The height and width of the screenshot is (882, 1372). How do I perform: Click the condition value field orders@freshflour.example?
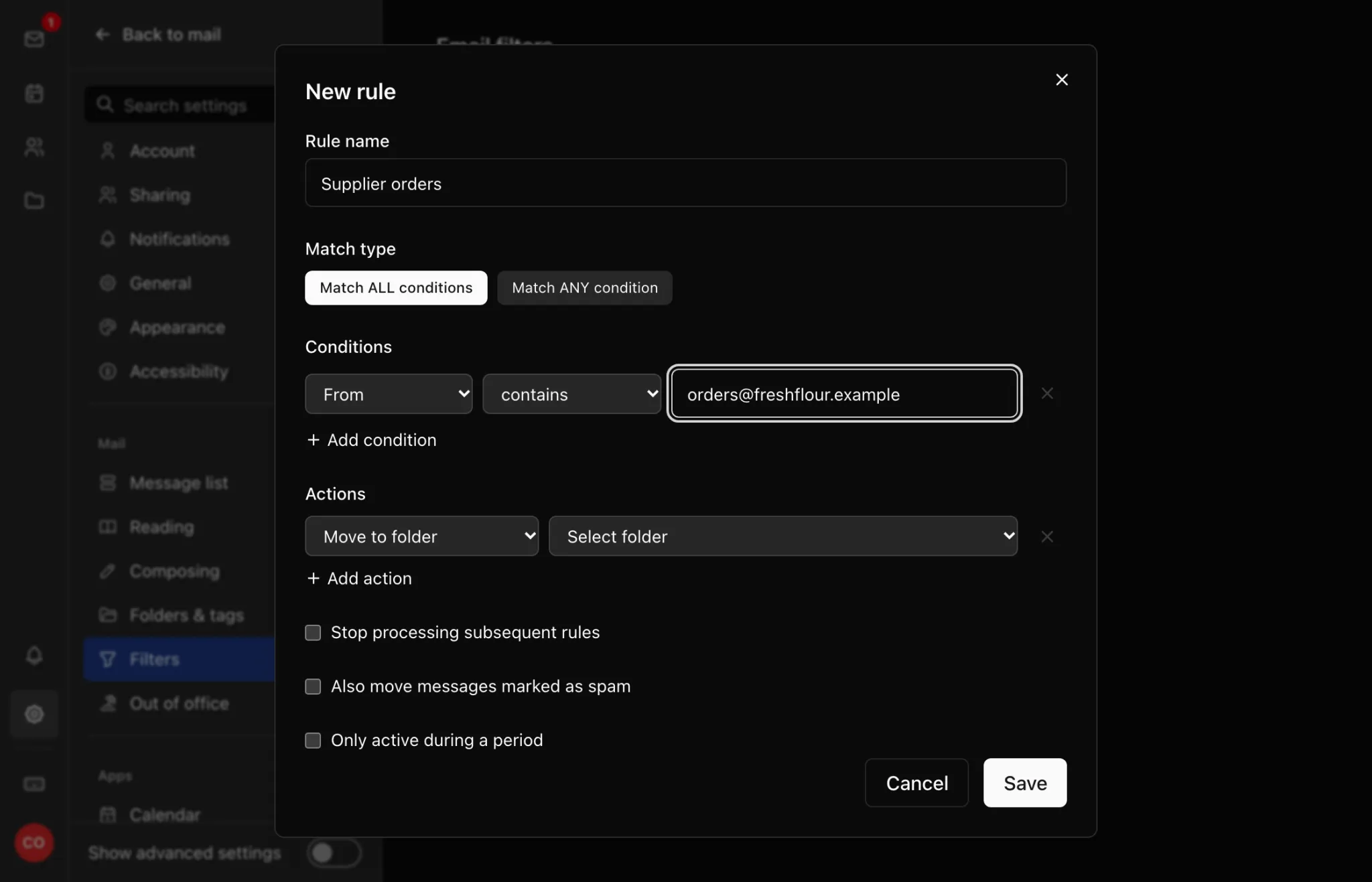(844, 394)
